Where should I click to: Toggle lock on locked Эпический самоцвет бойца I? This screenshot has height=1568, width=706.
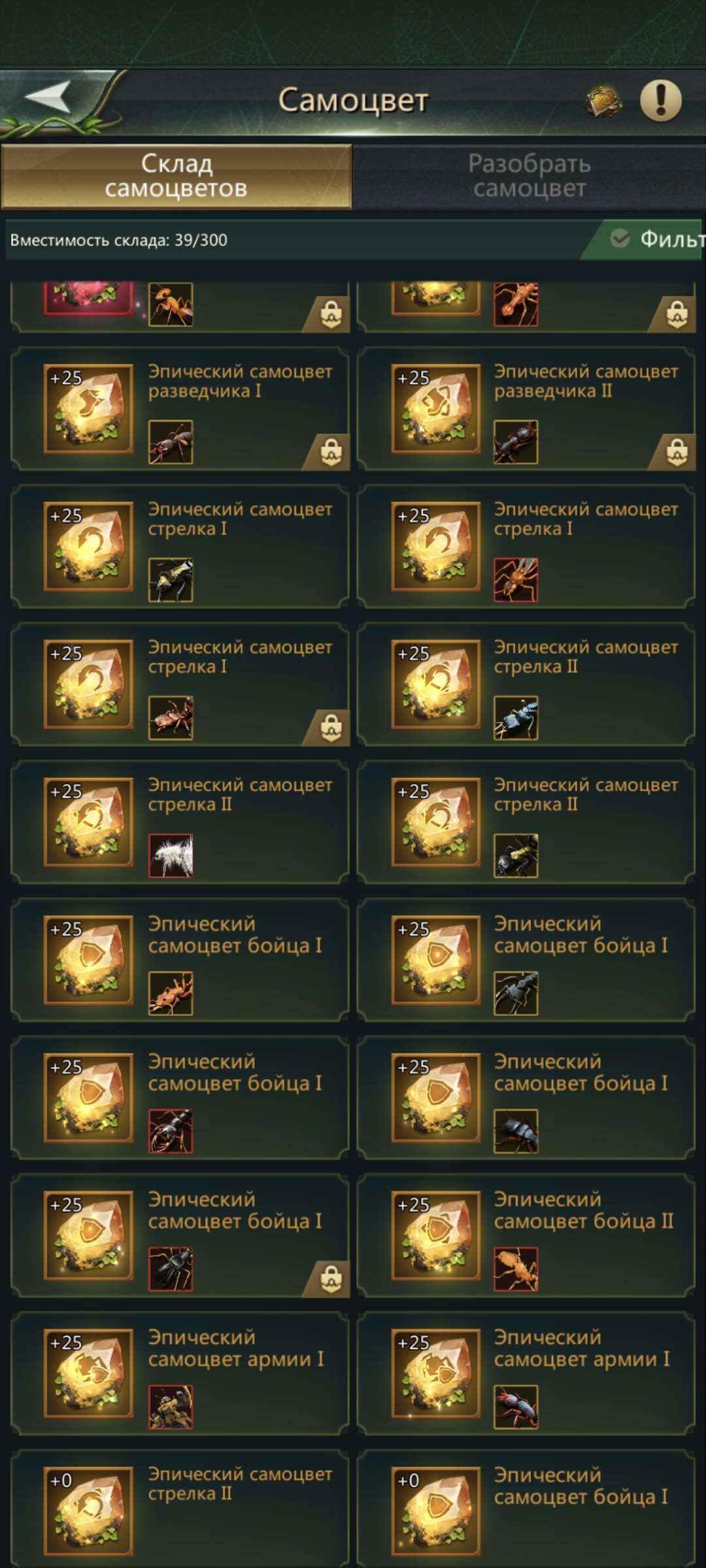click(331, 1279)
